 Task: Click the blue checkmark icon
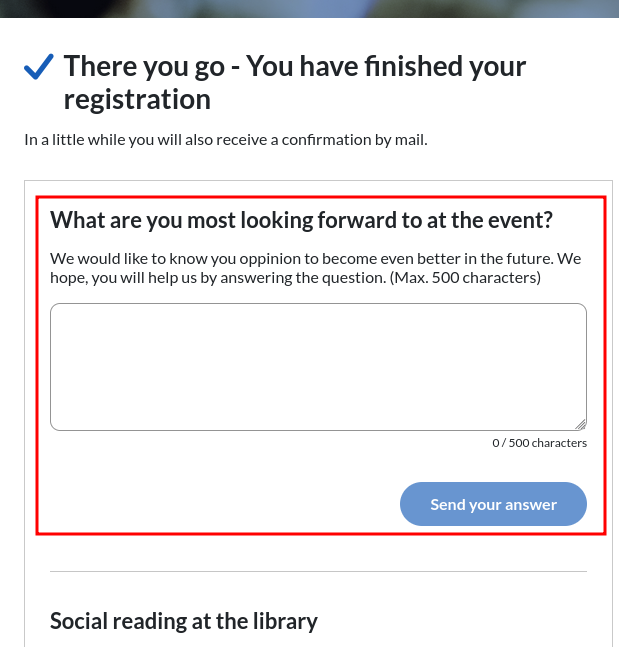coord(39,68)
